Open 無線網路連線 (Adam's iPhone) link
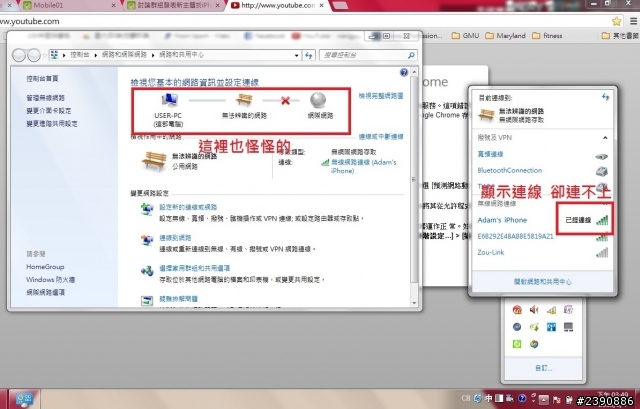640x409 pixels. [x=363, y=167]
